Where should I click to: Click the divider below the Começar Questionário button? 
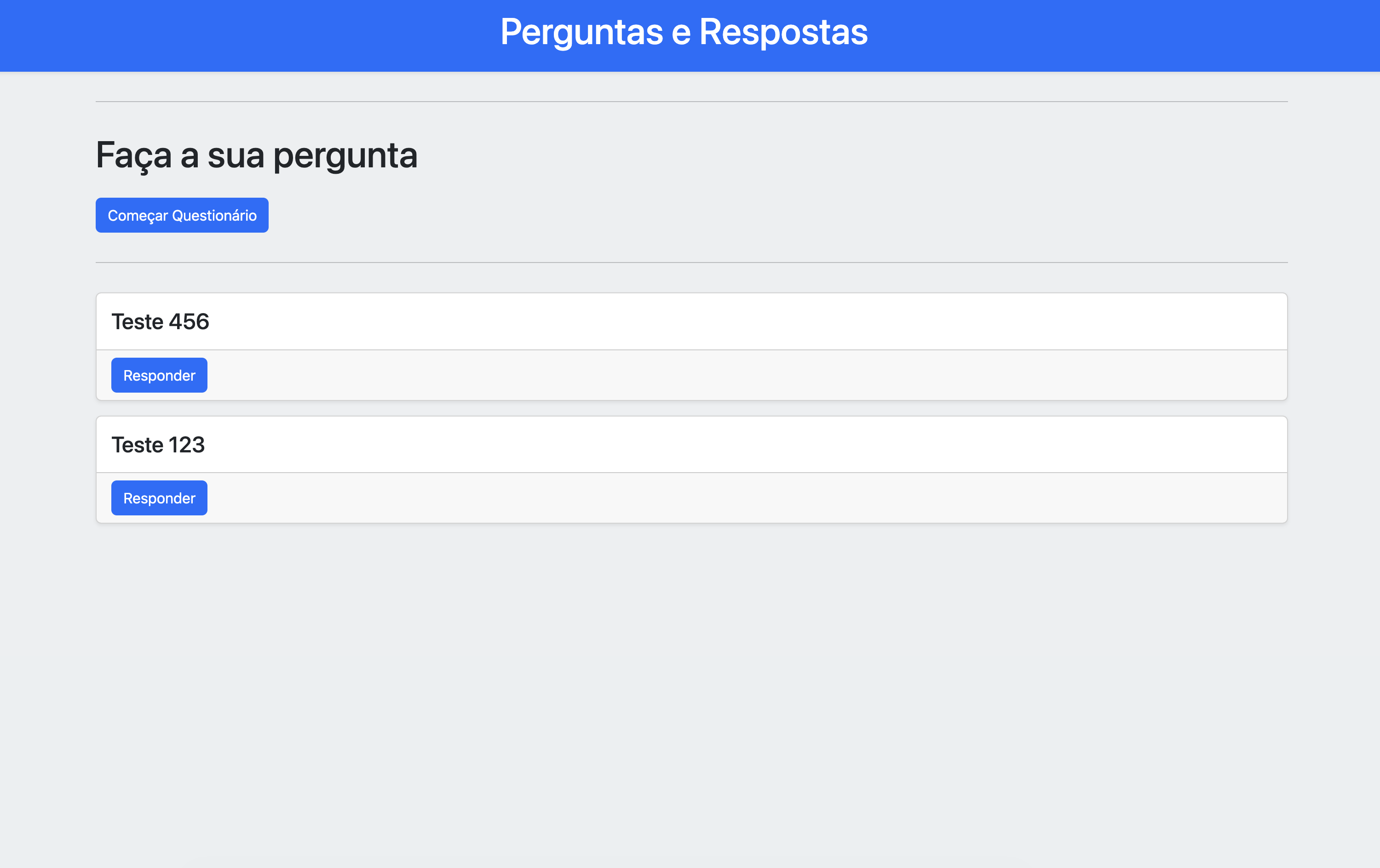tap(692, 263)
